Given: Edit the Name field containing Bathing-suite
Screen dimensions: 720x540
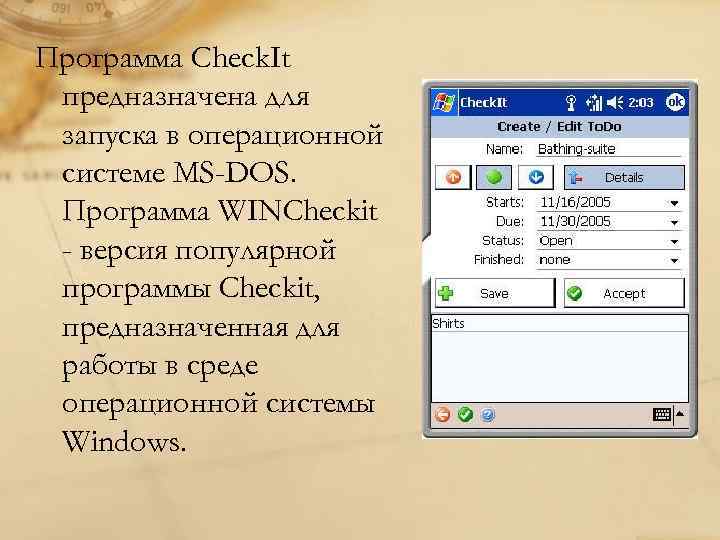Looking at the screenshot, I should coord(608,149).
